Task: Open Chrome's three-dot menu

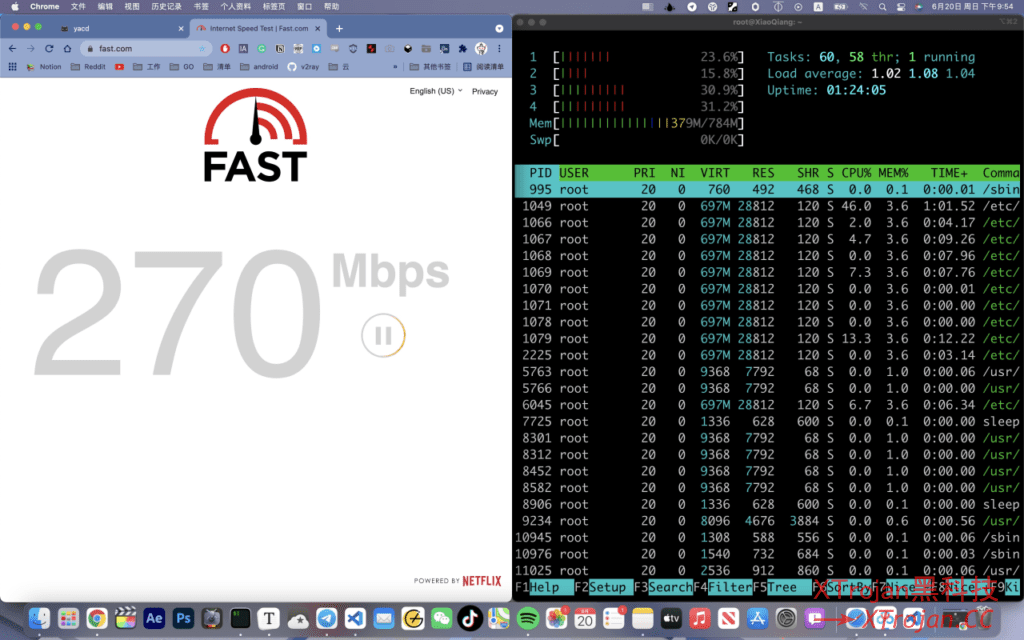Action: tap(500, 47)
